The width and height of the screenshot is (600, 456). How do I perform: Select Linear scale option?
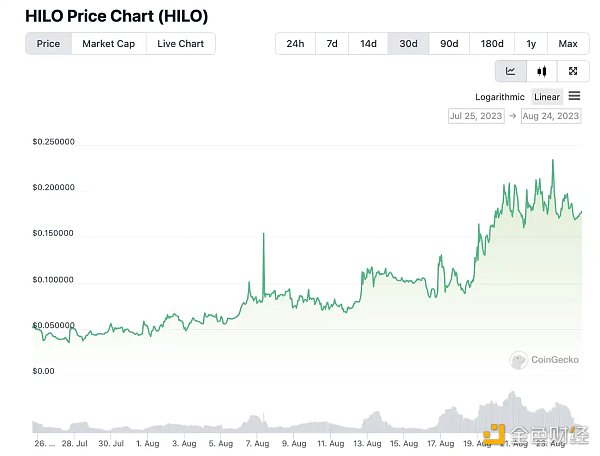point(547,97)
